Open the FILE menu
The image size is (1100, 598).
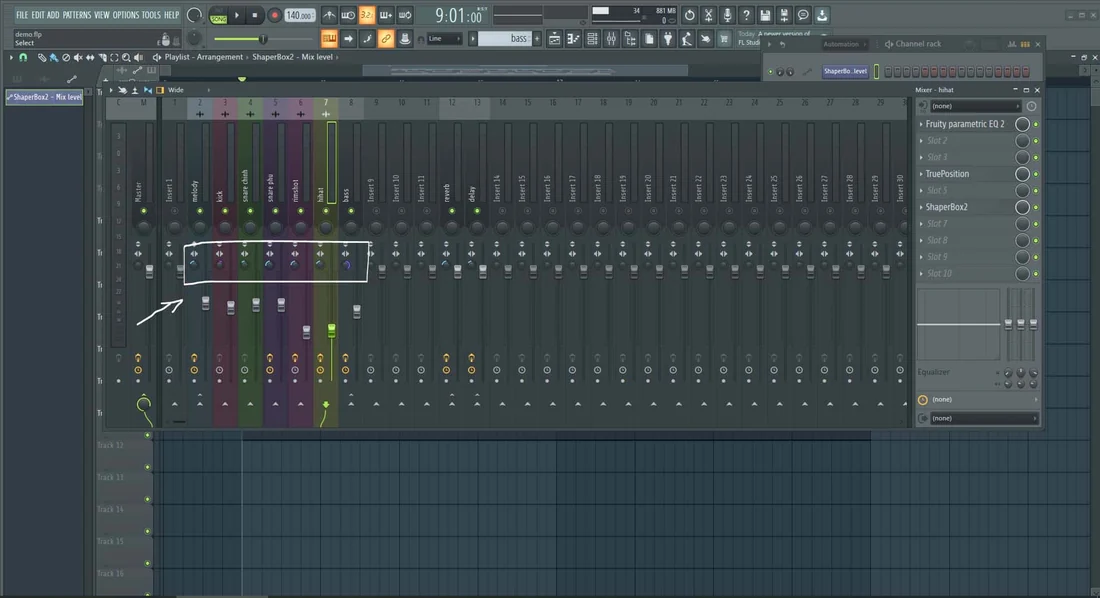click(22, 15)
